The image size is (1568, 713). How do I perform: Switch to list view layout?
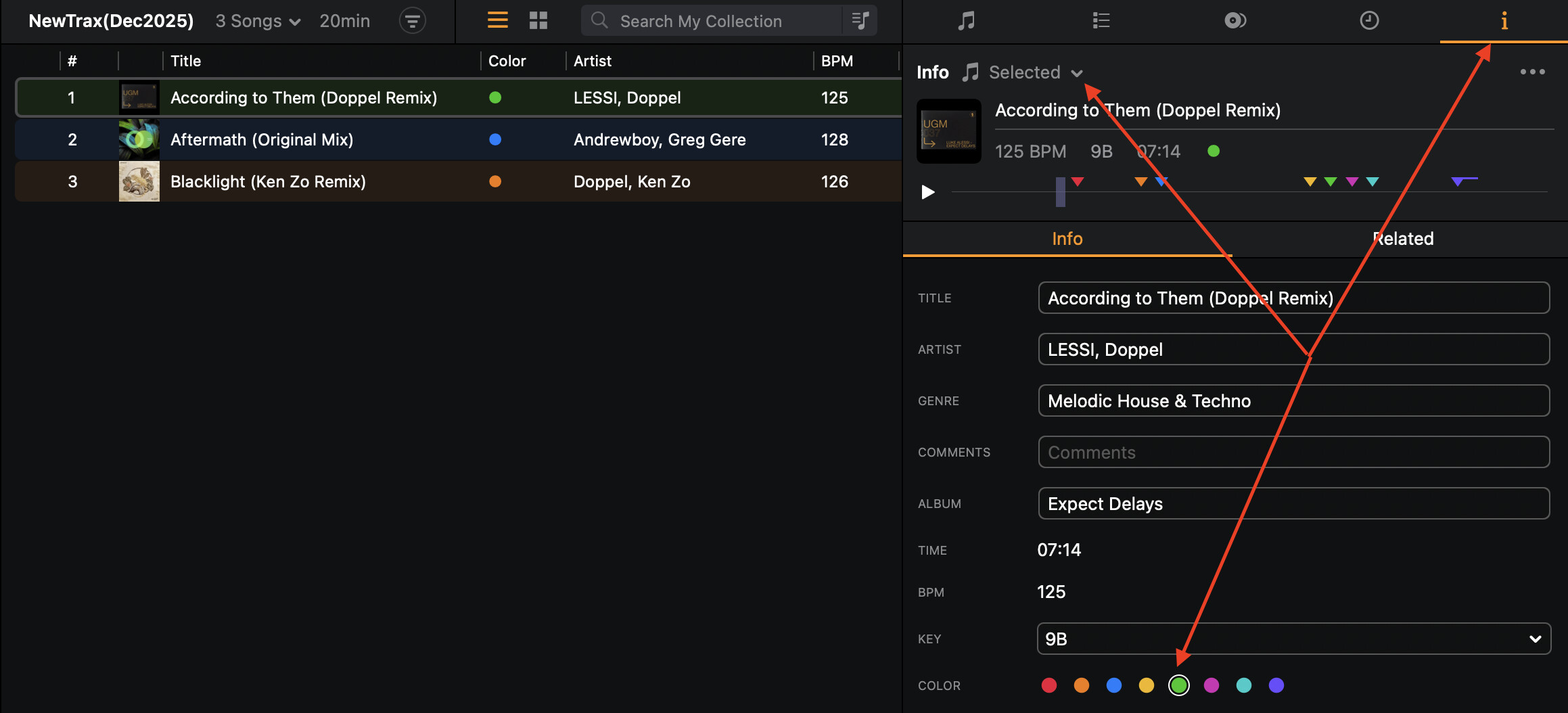497,20
